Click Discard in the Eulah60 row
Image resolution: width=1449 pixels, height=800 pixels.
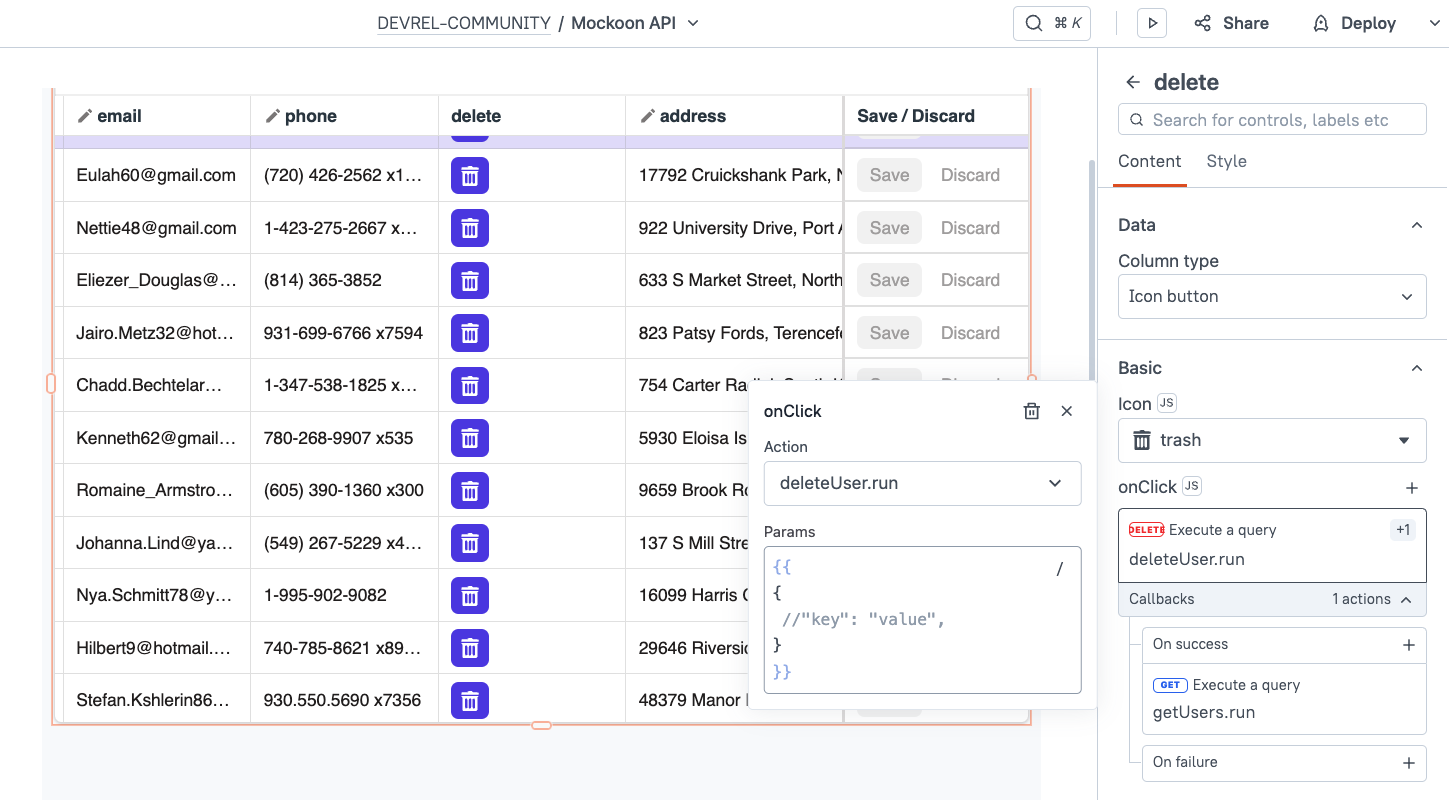point(970,175)
